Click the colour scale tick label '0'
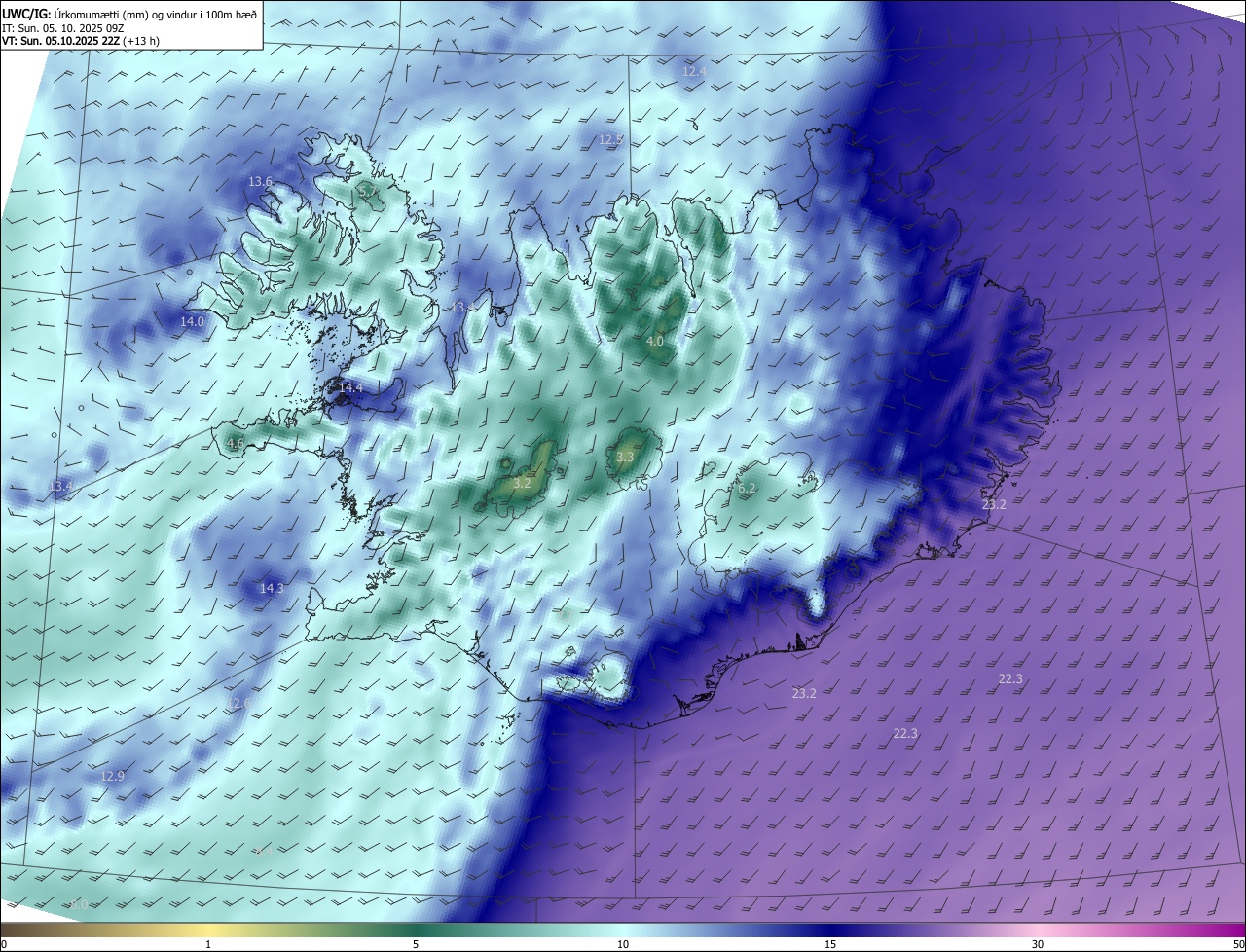Viewport: 1246px width, 952px height. tap(3, 944)
